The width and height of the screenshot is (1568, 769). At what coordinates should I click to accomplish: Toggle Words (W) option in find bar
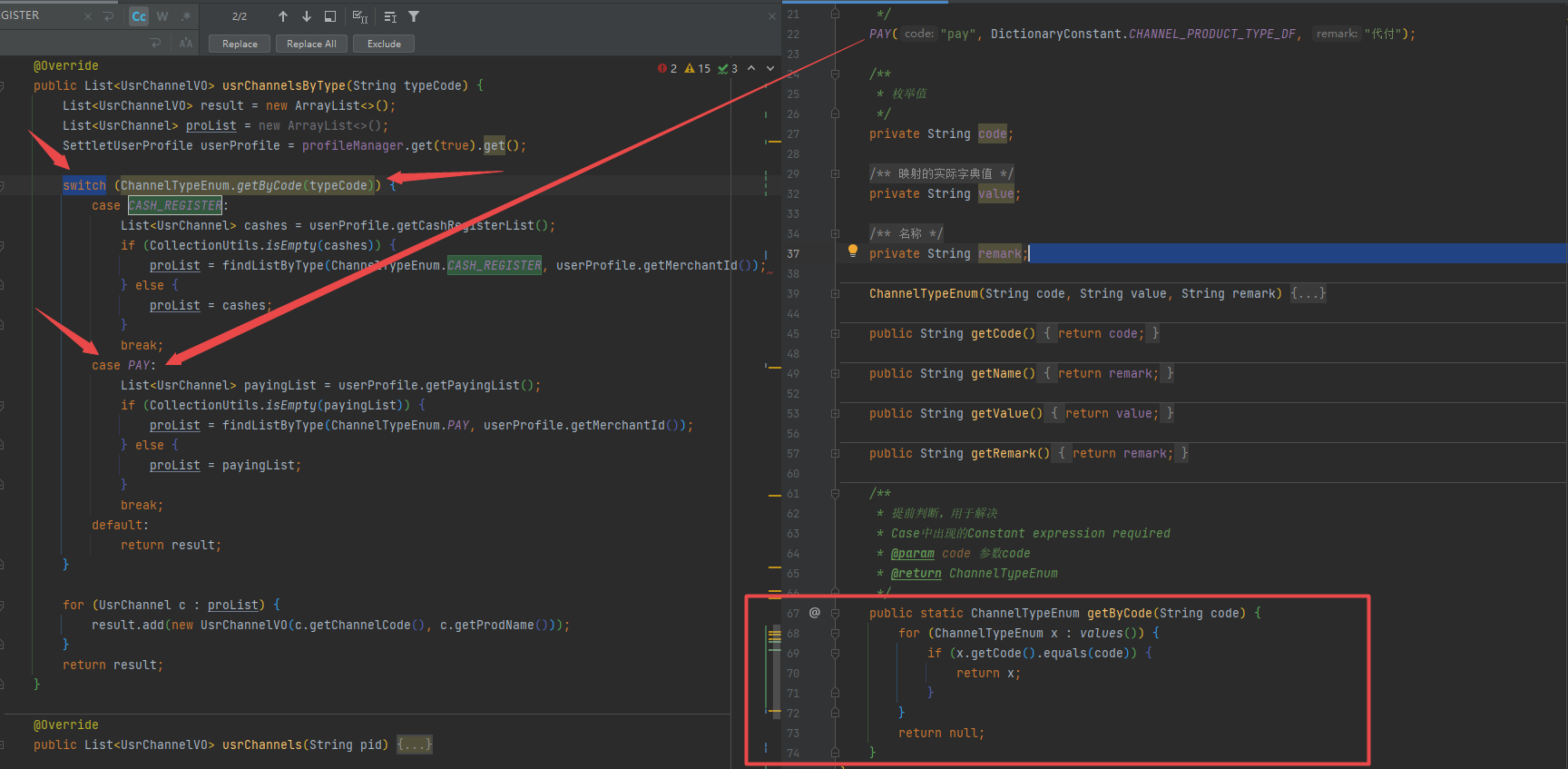(162, 16)
